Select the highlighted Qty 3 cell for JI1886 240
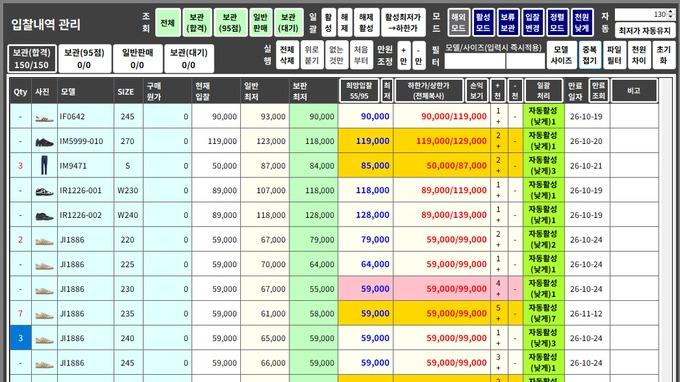This screenshot has height=382, width=680. click(x=20, y=338)
